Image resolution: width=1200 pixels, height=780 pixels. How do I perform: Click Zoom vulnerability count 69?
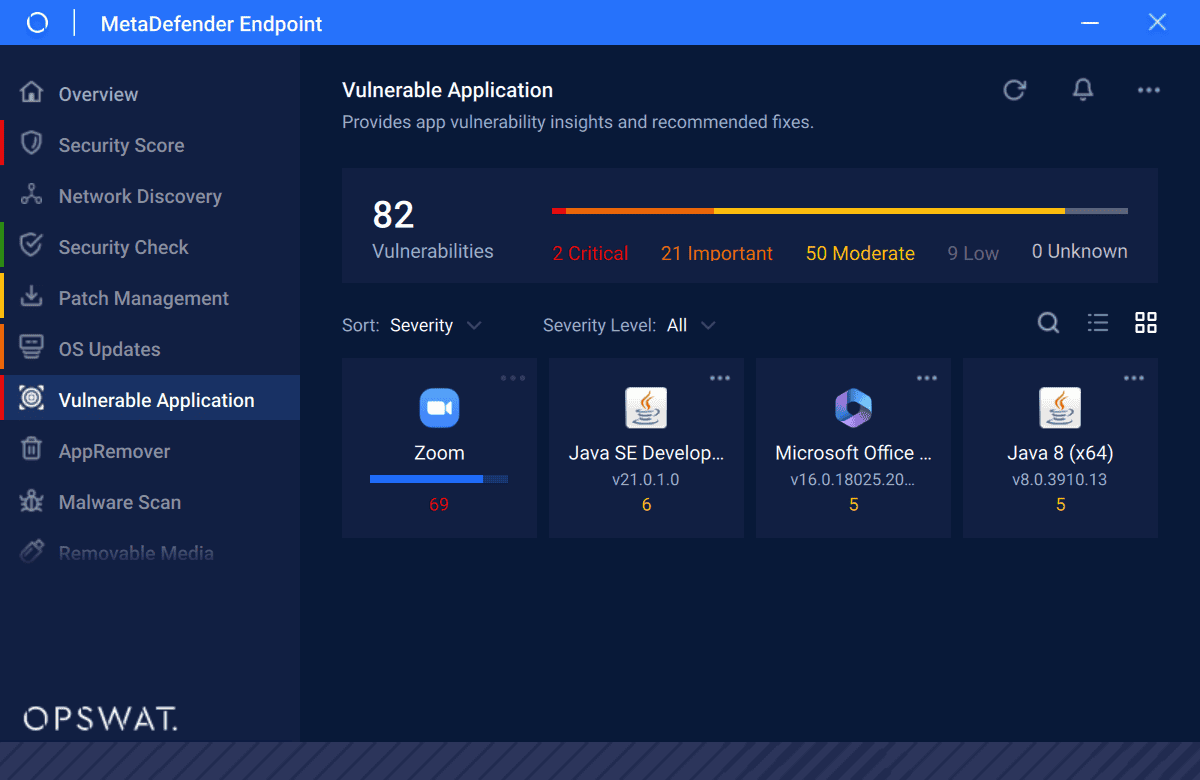(x=439, y=505)
